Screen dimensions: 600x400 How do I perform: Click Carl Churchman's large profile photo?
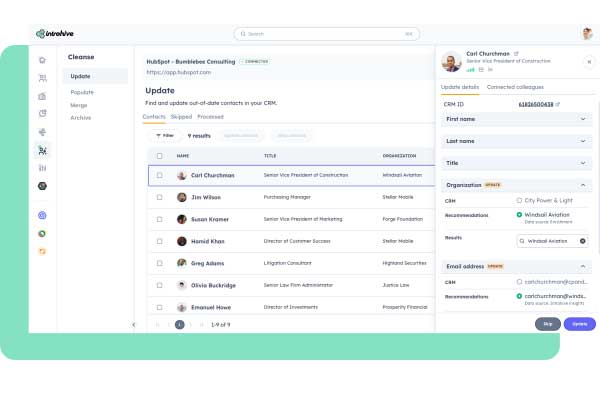click(452, 61)
